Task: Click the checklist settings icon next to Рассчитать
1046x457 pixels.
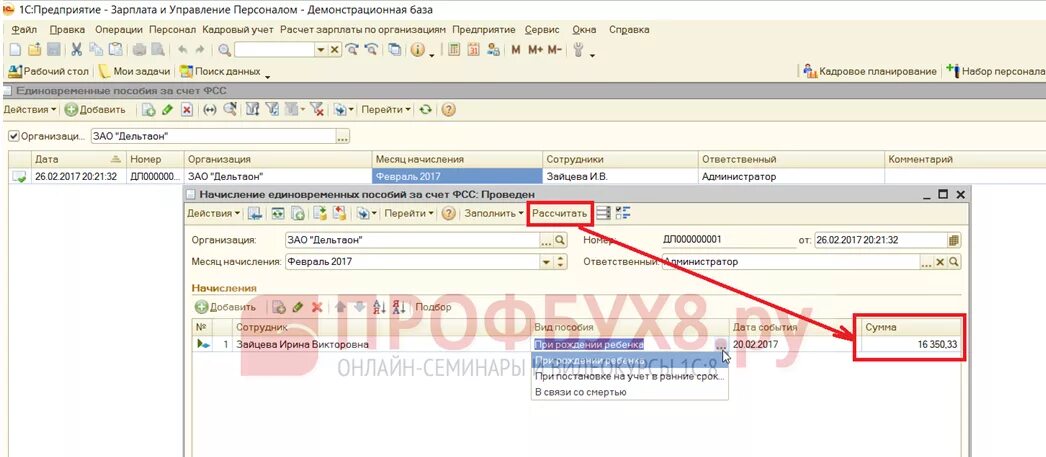Action: (623, 213)
